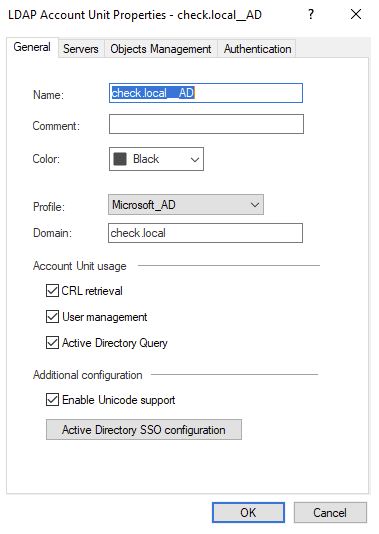Toggle the CRL retrieval checkbox
The height and width of the screenshot is (534, 379).
click(x=52, y=291)
